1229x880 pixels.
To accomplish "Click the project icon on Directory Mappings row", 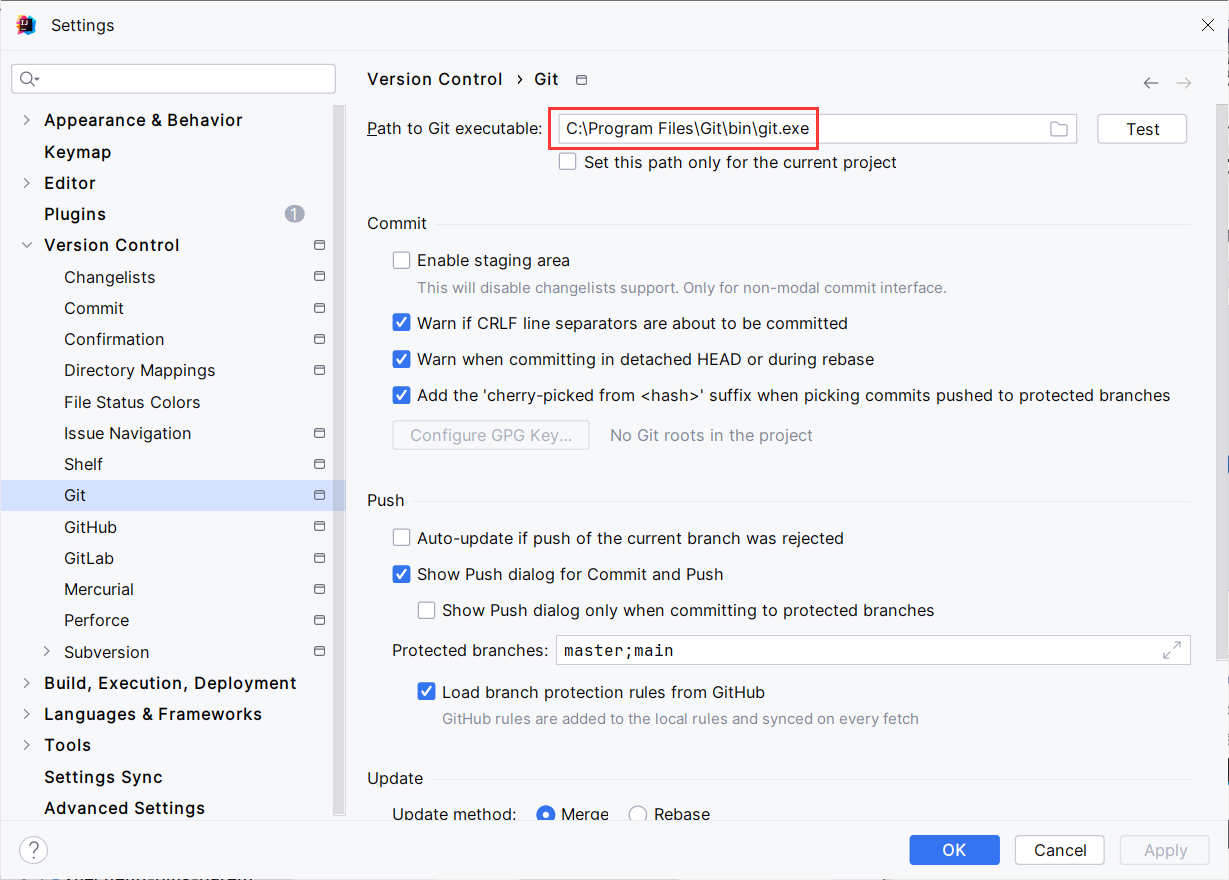I will 319,370.
